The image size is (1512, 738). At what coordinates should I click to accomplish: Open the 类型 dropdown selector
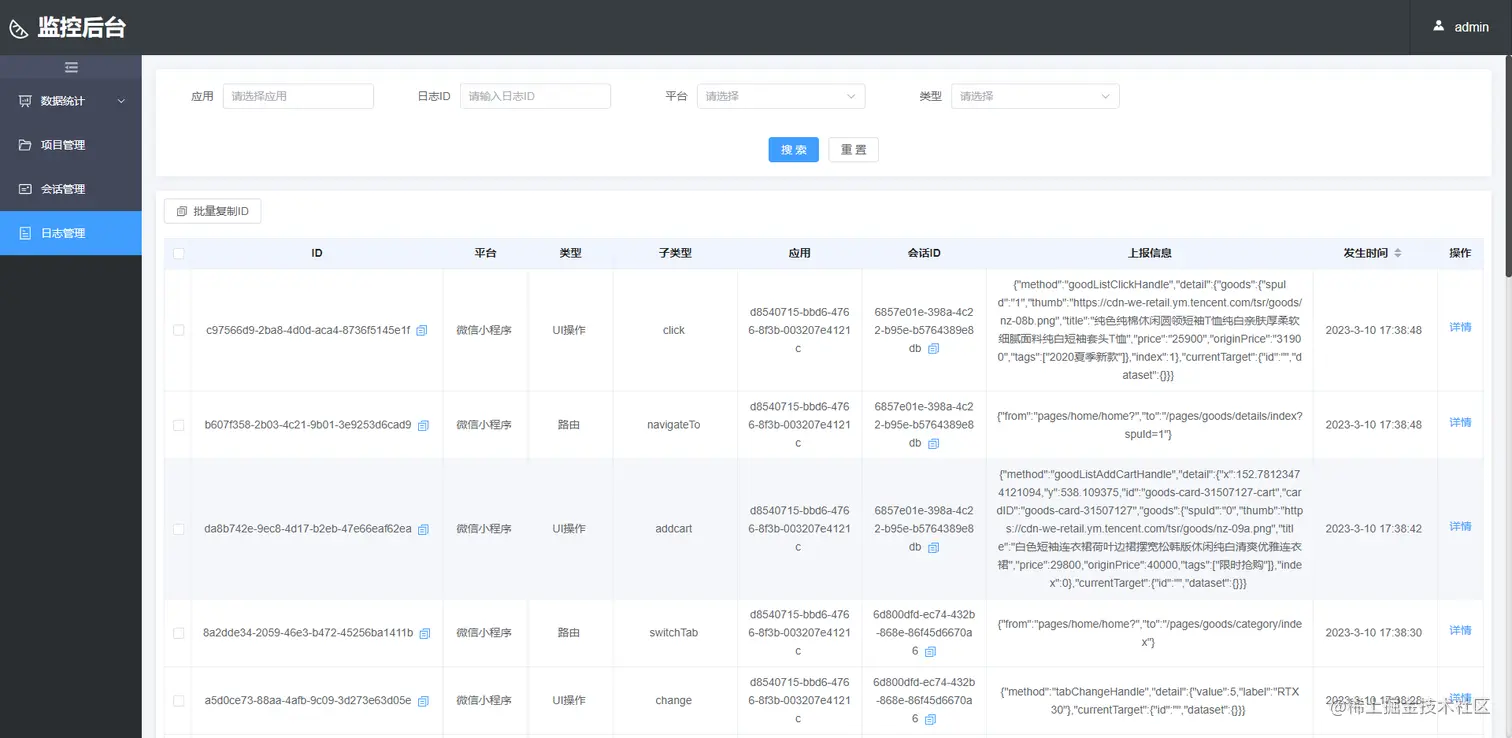[x=1035, y=96]
